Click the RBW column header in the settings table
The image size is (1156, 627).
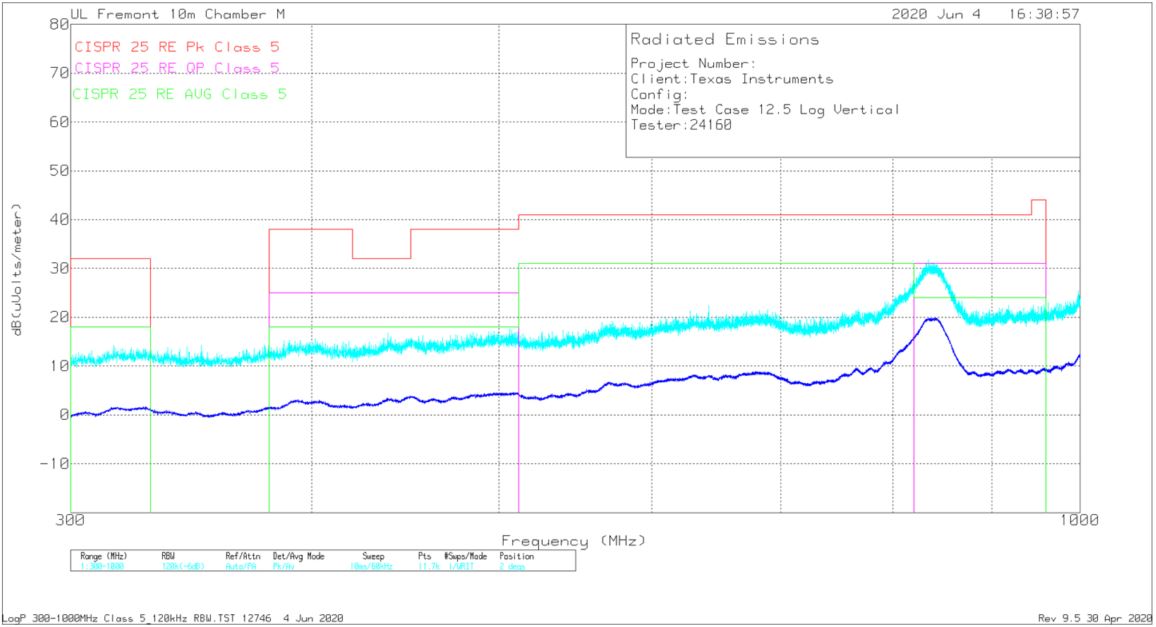coord(168,556)
